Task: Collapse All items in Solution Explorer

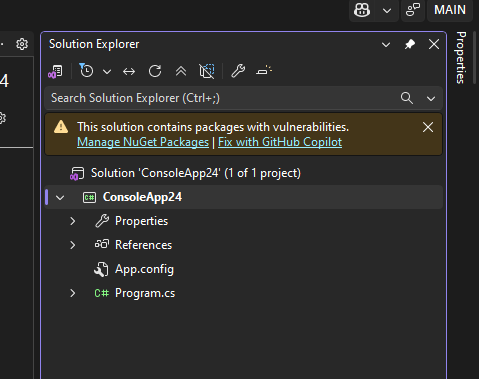Action: 181,71
